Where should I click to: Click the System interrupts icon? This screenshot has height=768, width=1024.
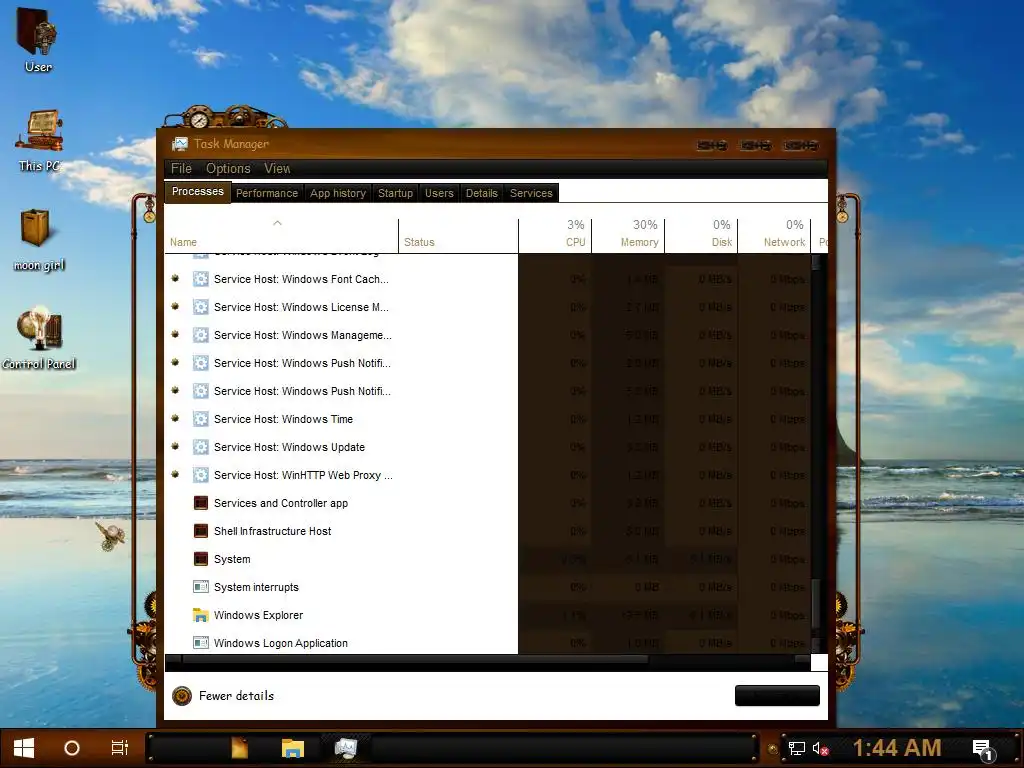[200, 587]
